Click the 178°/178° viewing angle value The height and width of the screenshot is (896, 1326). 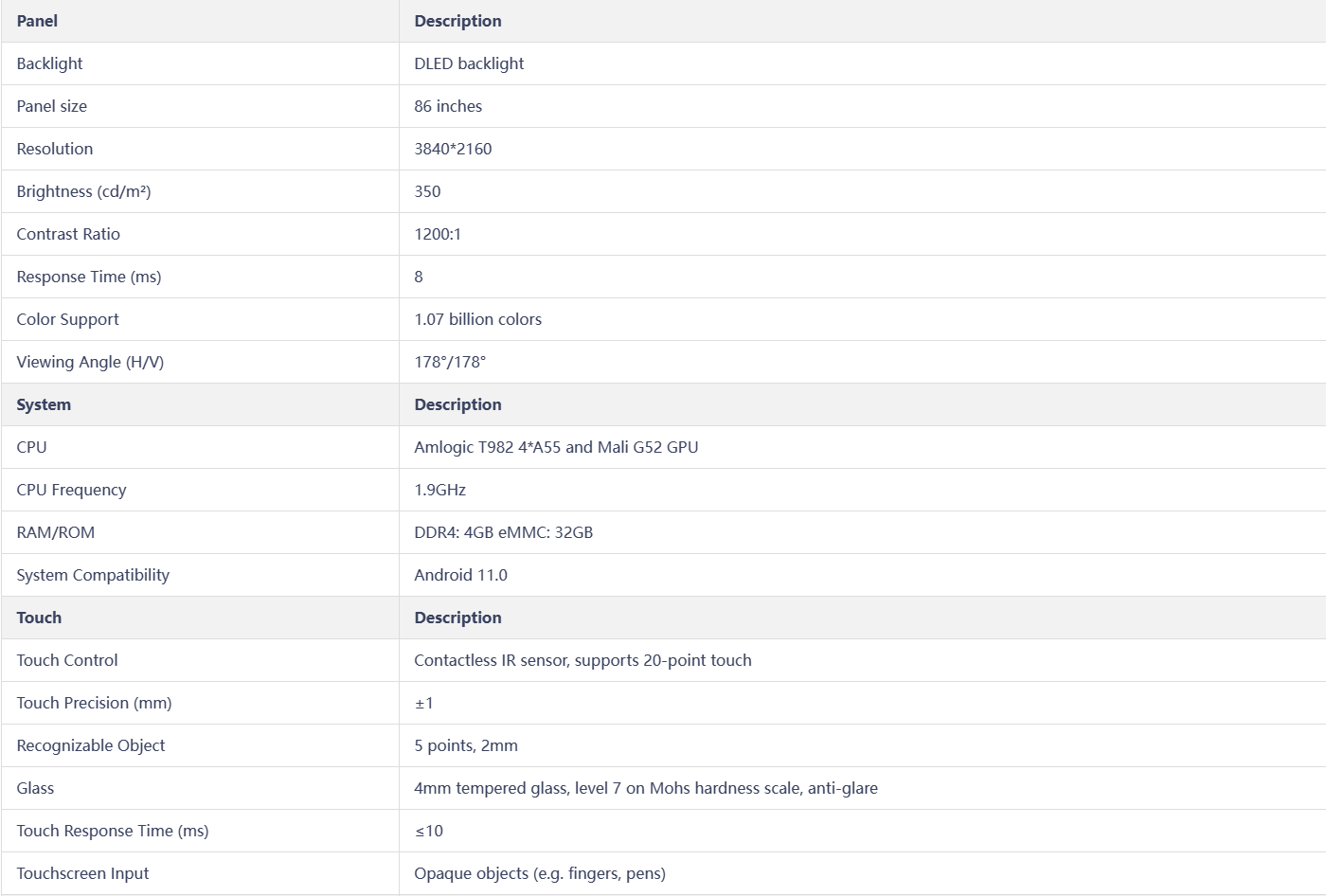tap(450, 362)
